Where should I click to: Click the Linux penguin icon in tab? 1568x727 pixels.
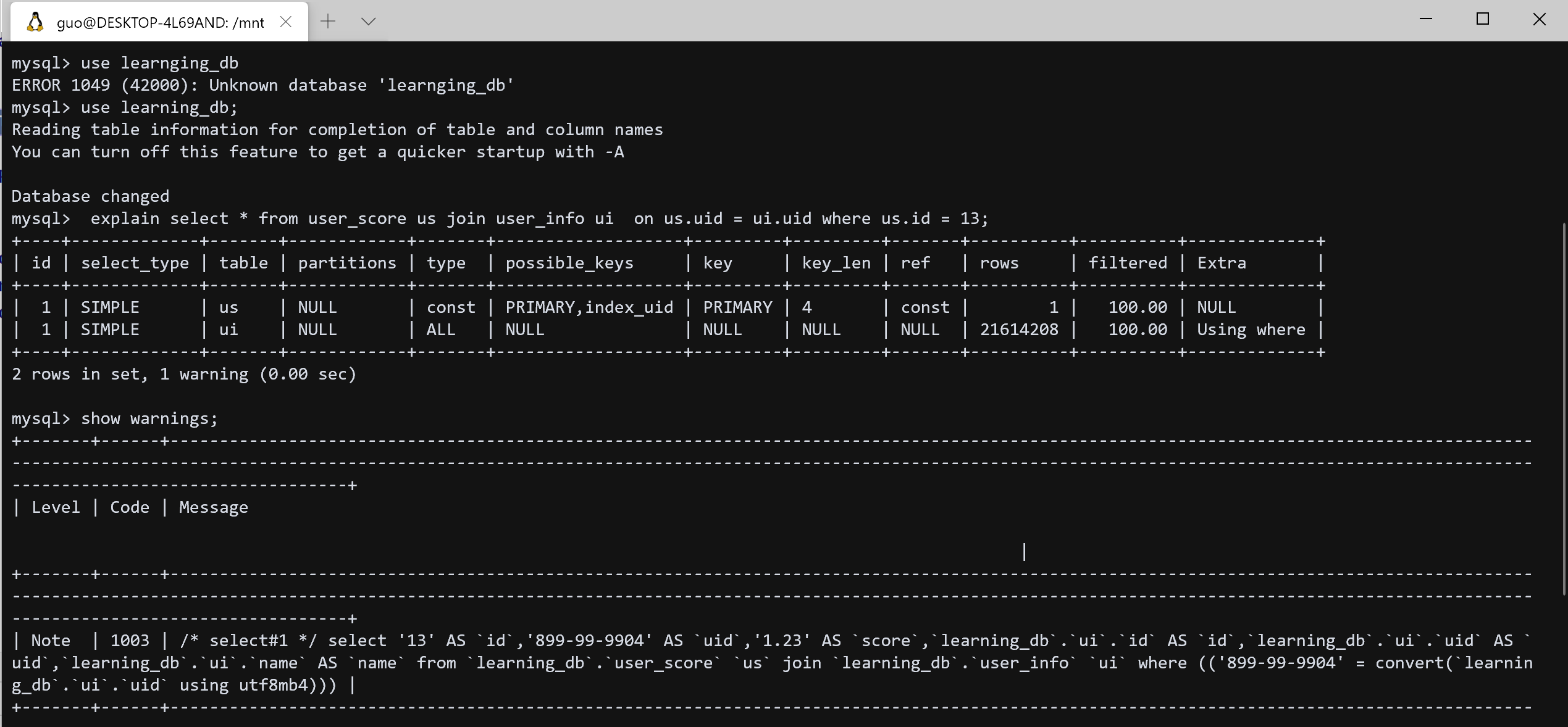click(x=35, y=22)
